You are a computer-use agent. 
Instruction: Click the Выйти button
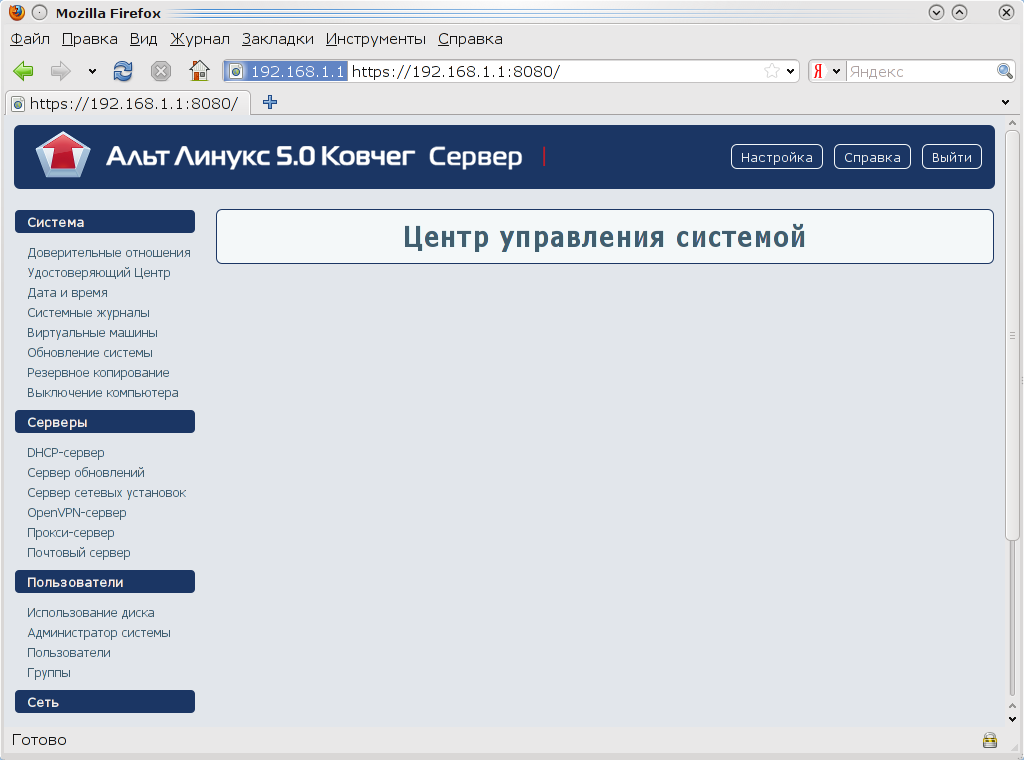pyautogui.click(x=952, y=157)
